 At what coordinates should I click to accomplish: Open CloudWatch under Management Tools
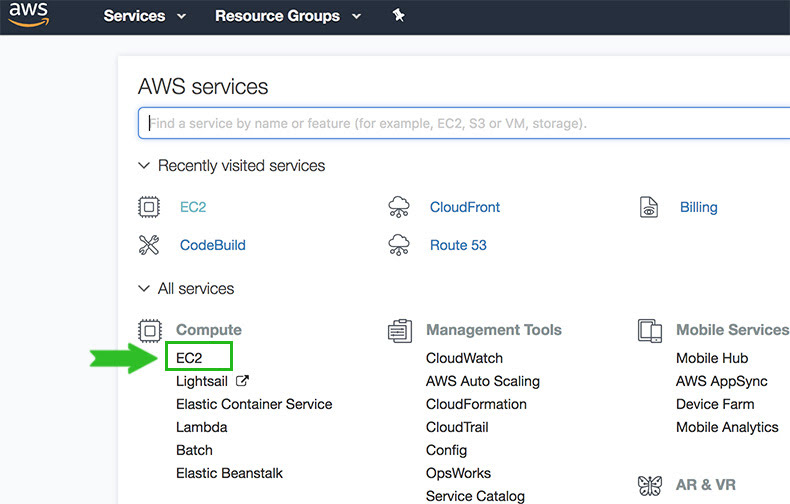[x=464, y=358]
